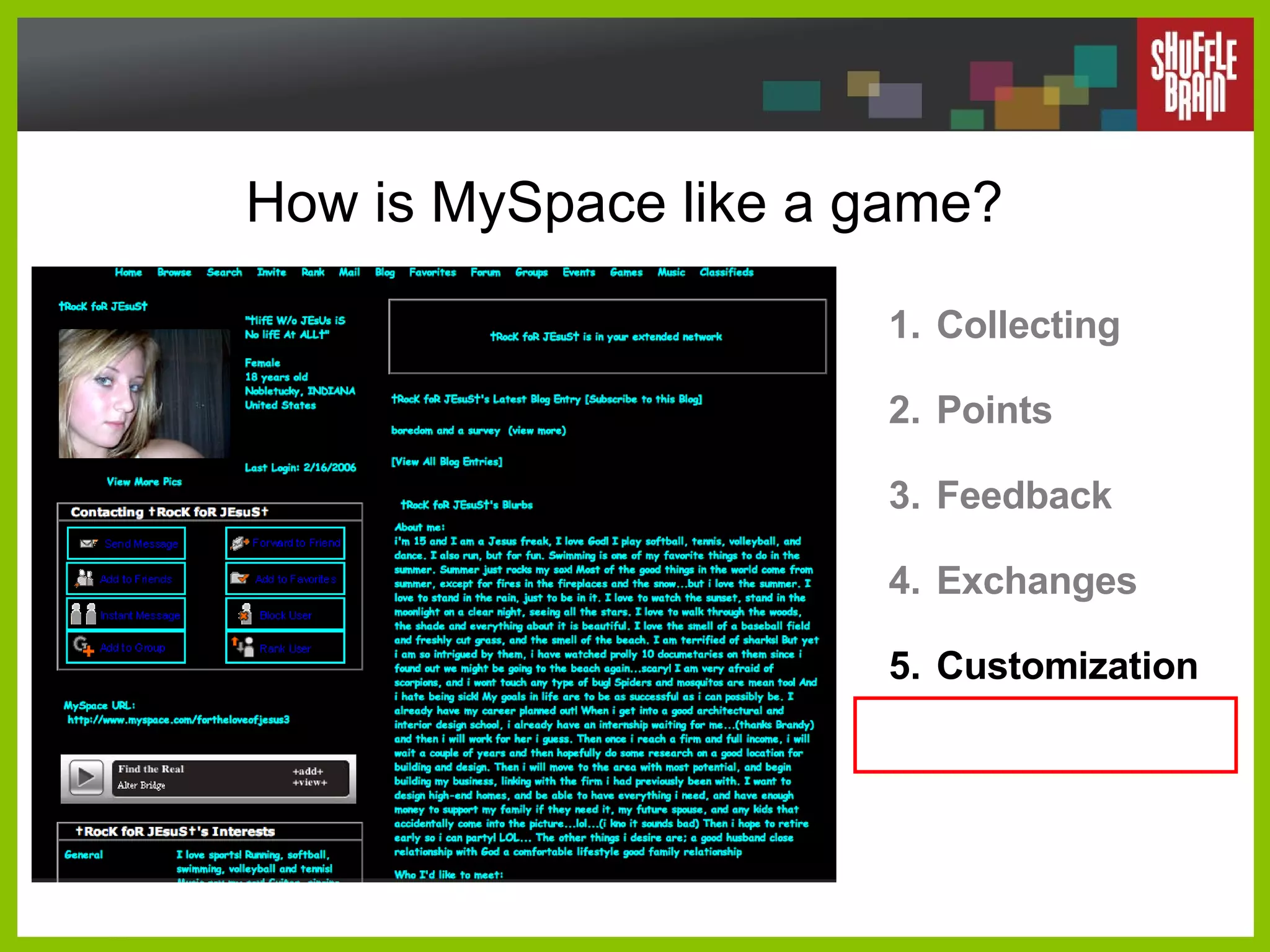
Task: Click the Add to Group link text
Action: [x=133, y=648]
